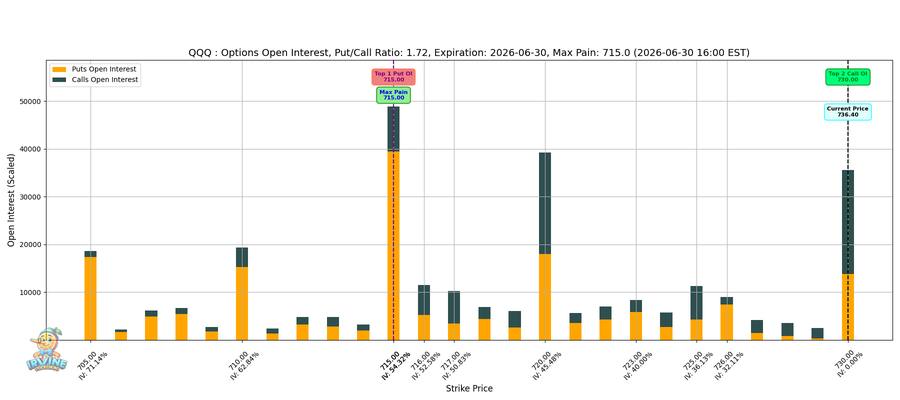Click the green 'Max Pain 715.00' annotation box

(393, 95)
